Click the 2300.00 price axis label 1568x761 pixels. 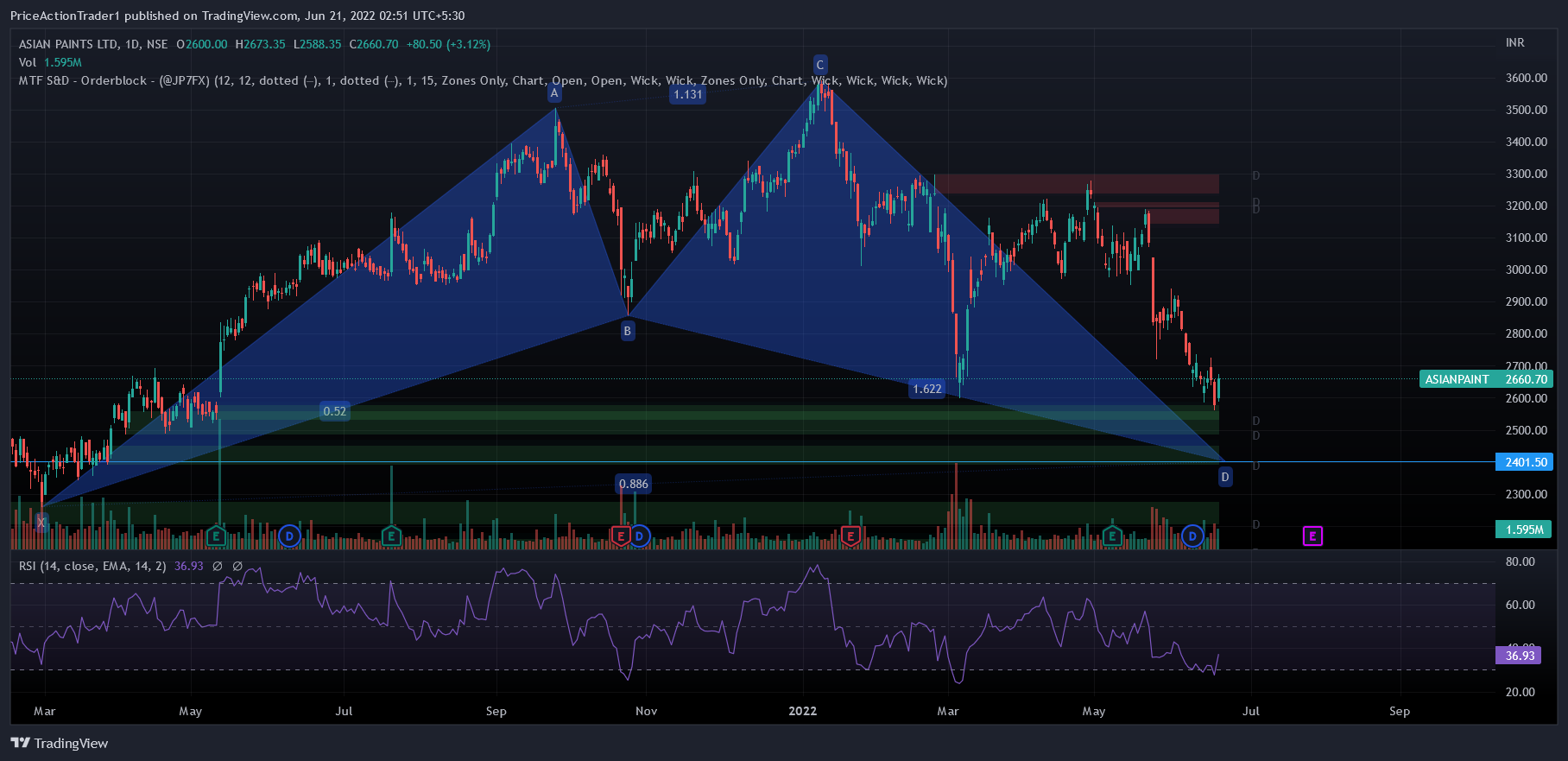tap(1527, 494)
